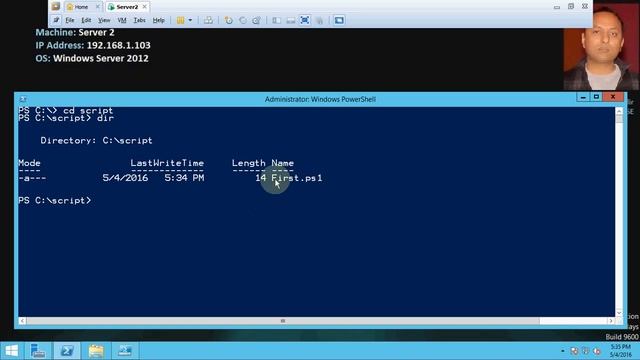Click the 'Directory: C:\script' line

96,140
